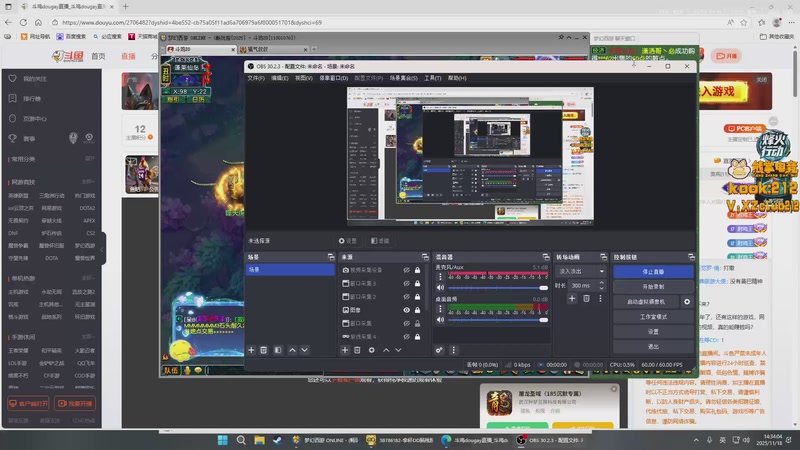Select 场景 item in scenes list

[x=290, y=269]
